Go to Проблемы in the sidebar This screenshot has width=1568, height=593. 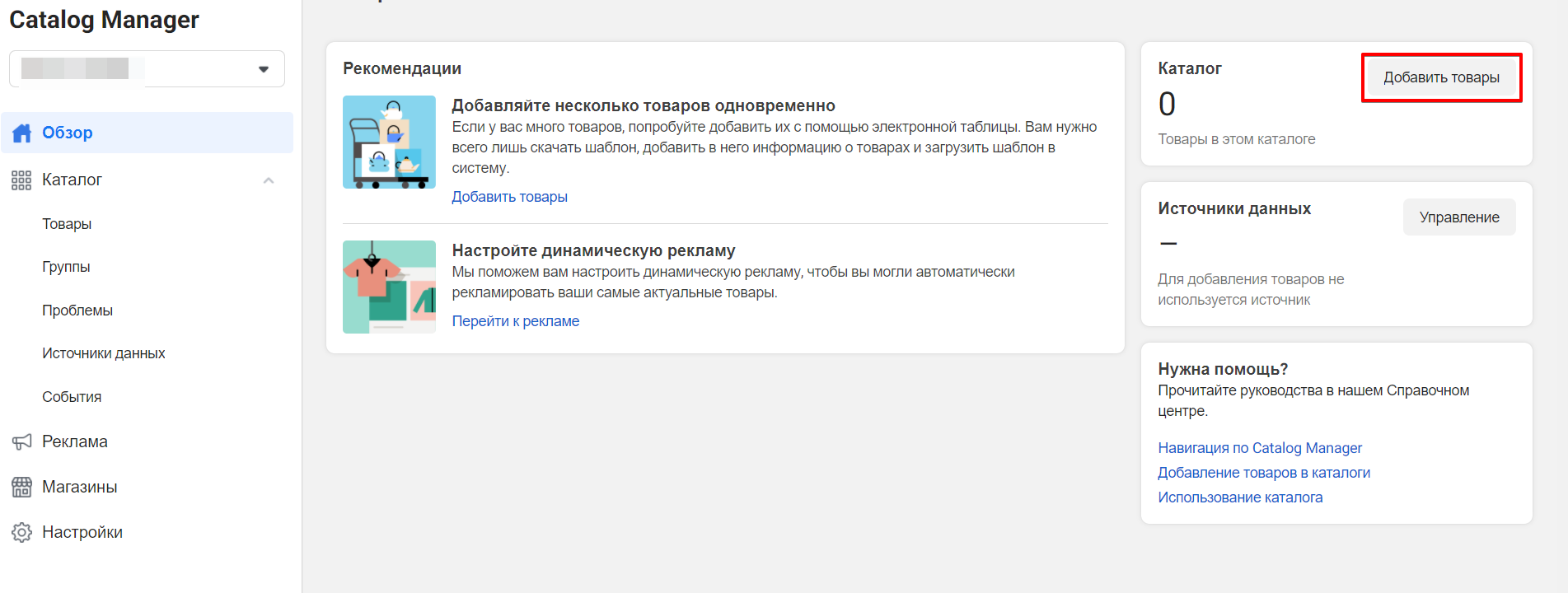coord(77,311)
